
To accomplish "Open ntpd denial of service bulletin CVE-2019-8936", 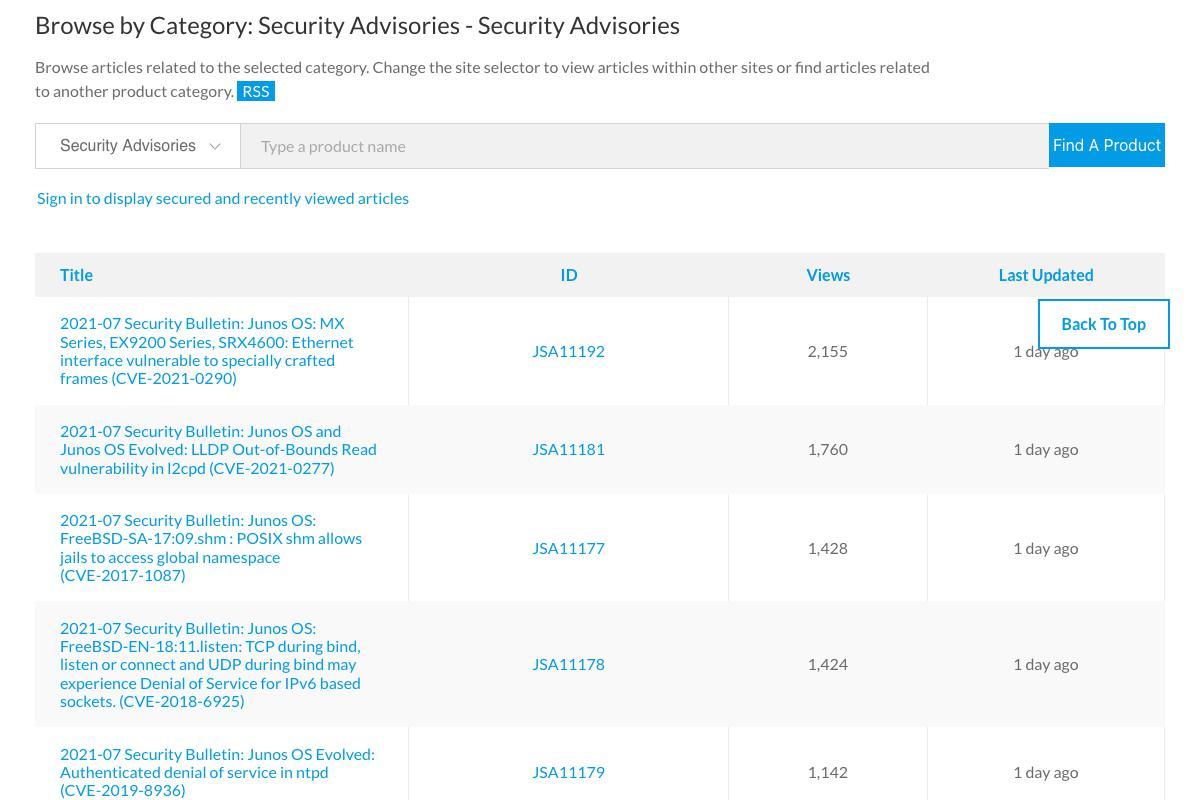I will 217,772.
